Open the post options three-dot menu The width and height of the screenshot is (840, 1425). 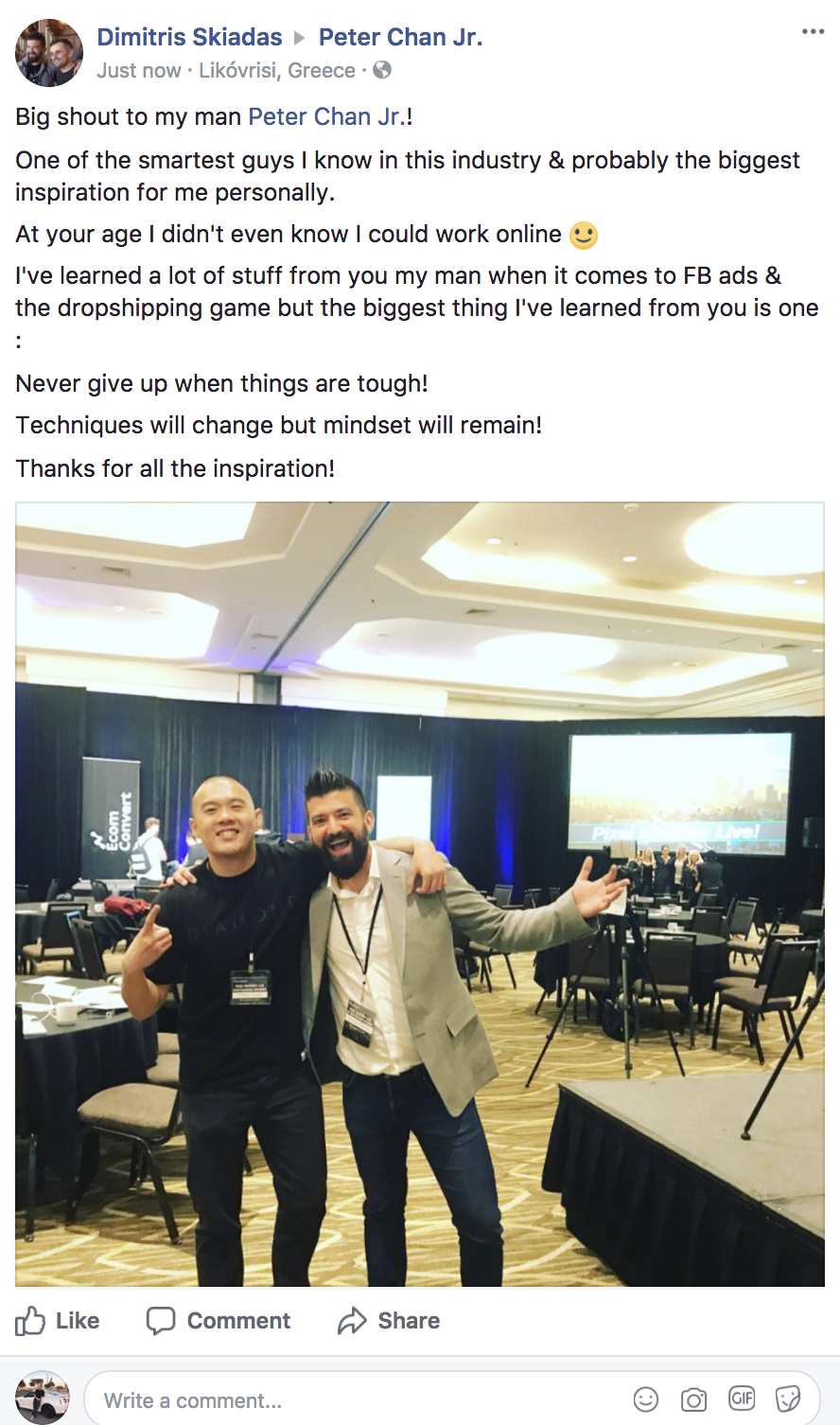tap(813, 31)
